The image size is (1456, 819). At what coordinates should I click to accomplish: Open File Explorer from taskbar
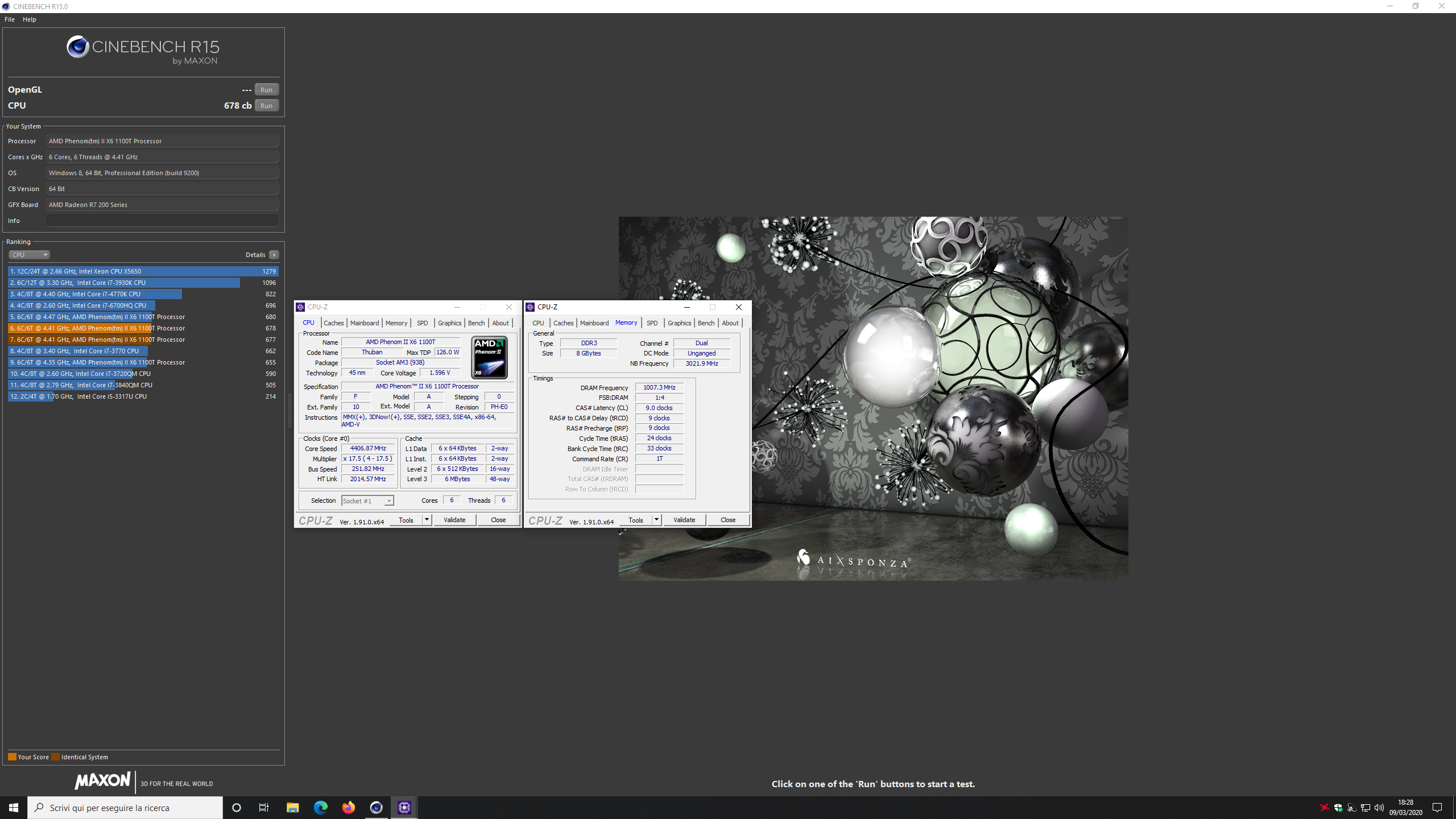click(x=292, y=807)
